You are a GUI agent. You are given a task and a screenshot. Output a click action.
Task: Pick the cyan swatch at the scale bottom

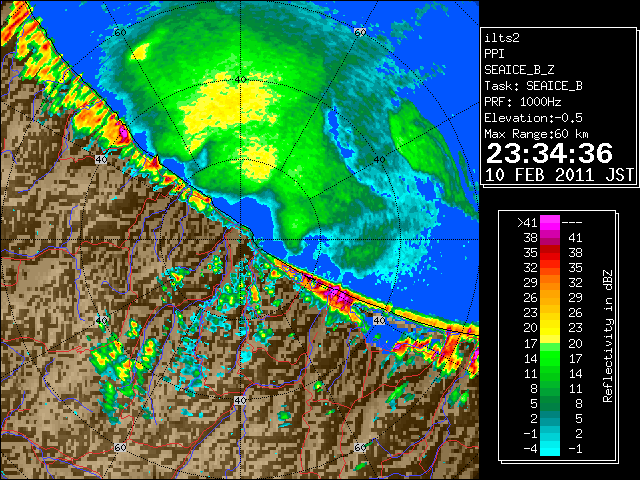coord(550,449)
